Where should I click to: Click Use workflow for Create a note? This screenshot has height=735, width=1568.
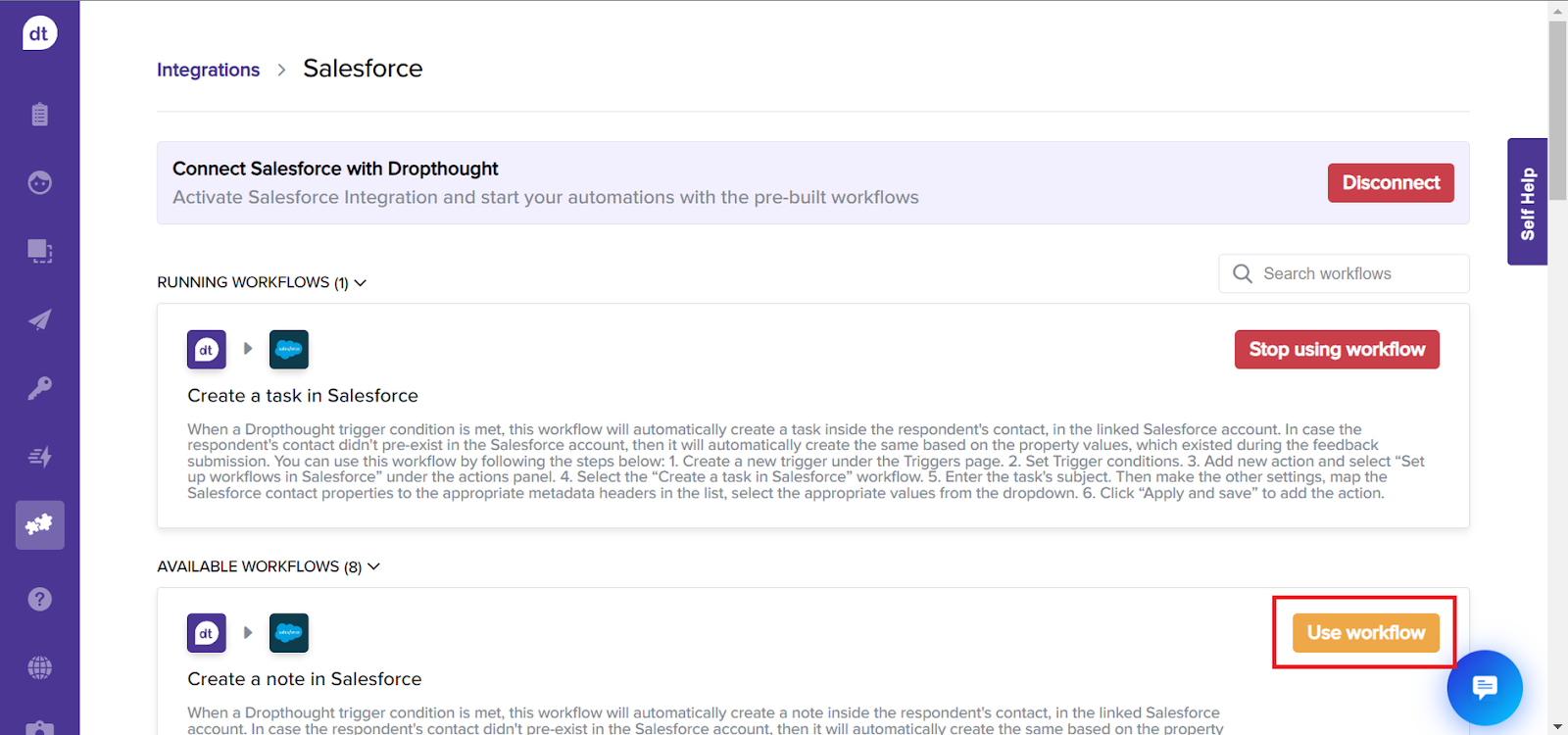pos(1365,632)
